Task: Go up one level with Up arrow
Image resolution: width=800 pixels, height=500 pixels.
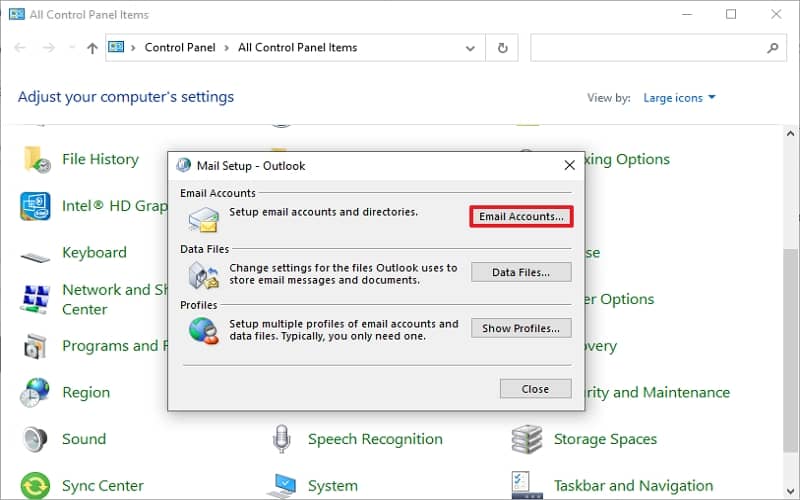Action: 92,48
